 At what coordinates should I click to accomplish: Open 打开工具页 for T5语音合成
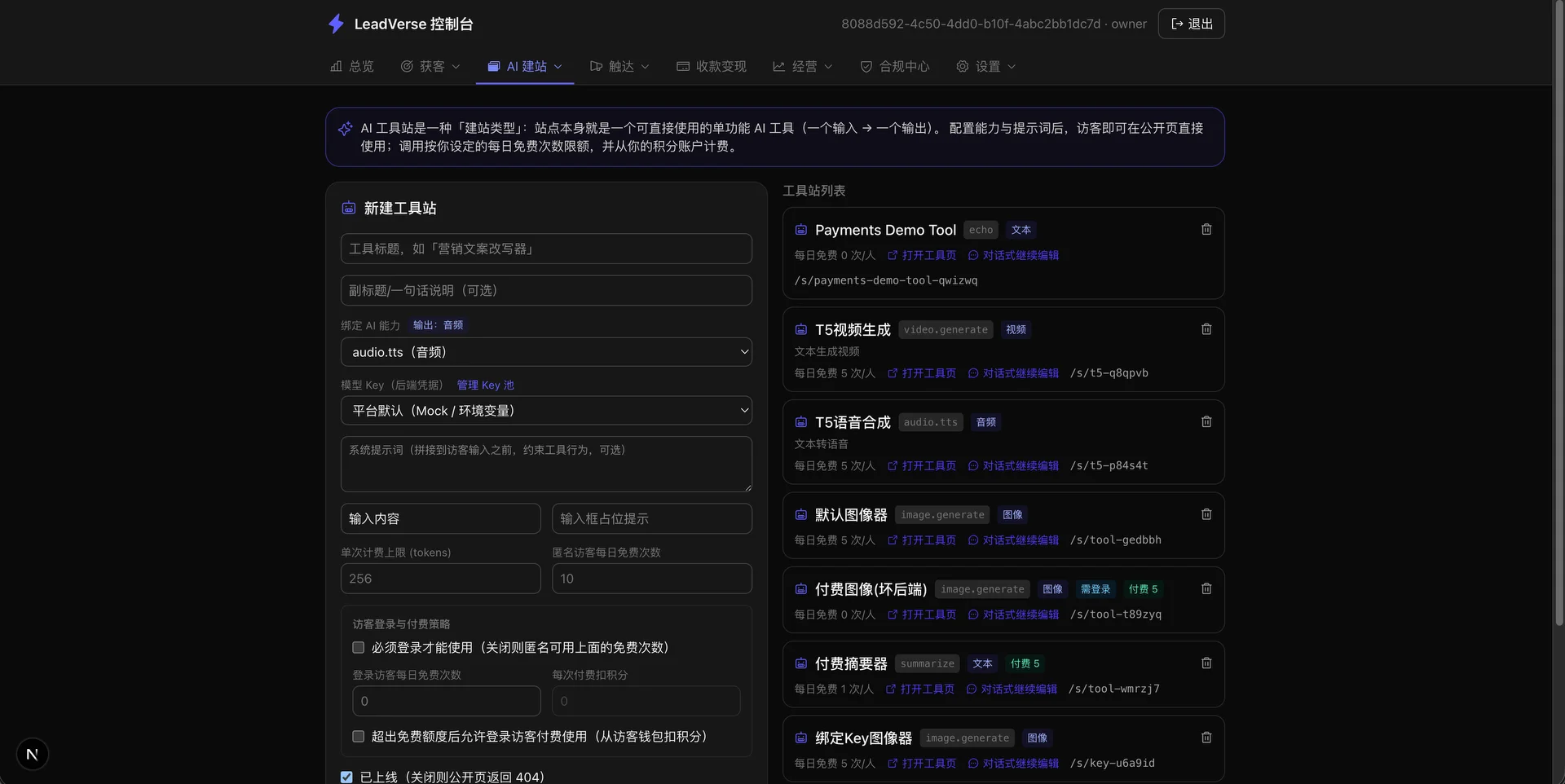[x=922, y=466]
